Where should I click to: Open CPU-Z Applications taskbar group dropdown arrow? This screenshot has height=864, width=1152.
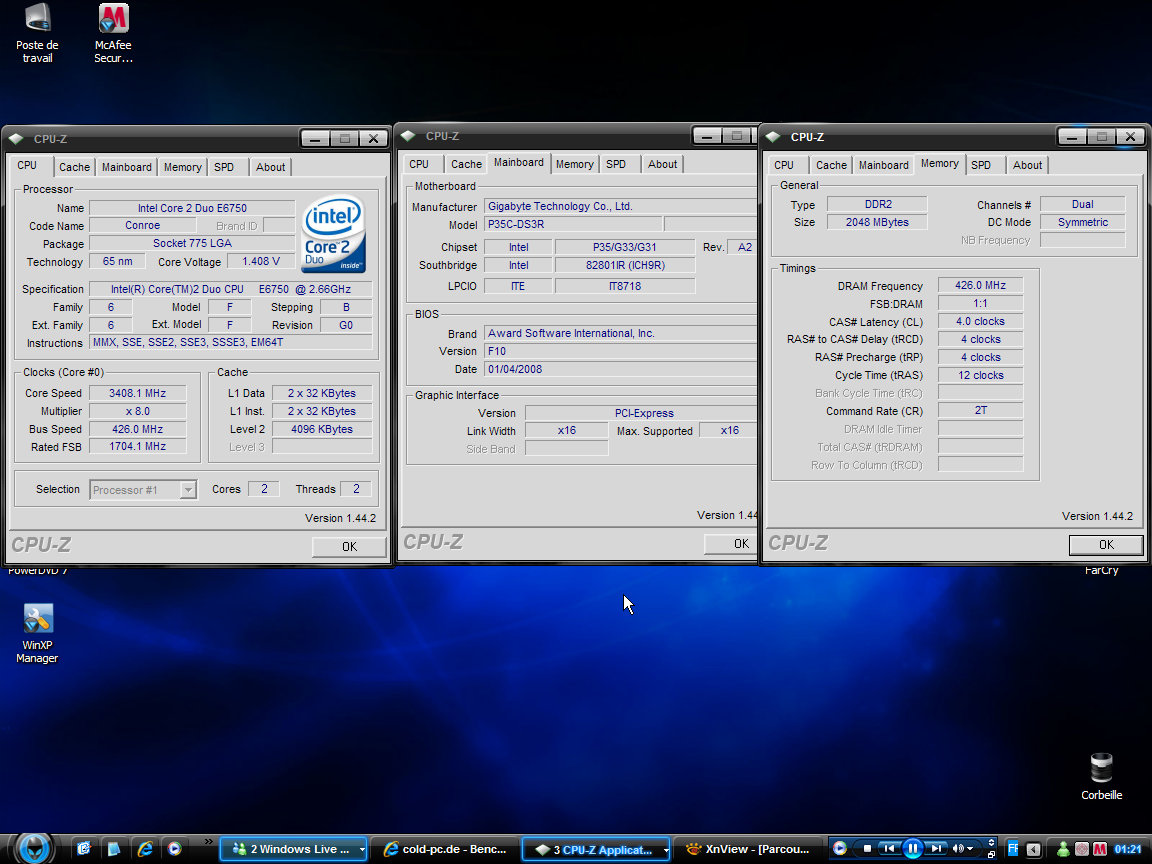click(666, 850)
